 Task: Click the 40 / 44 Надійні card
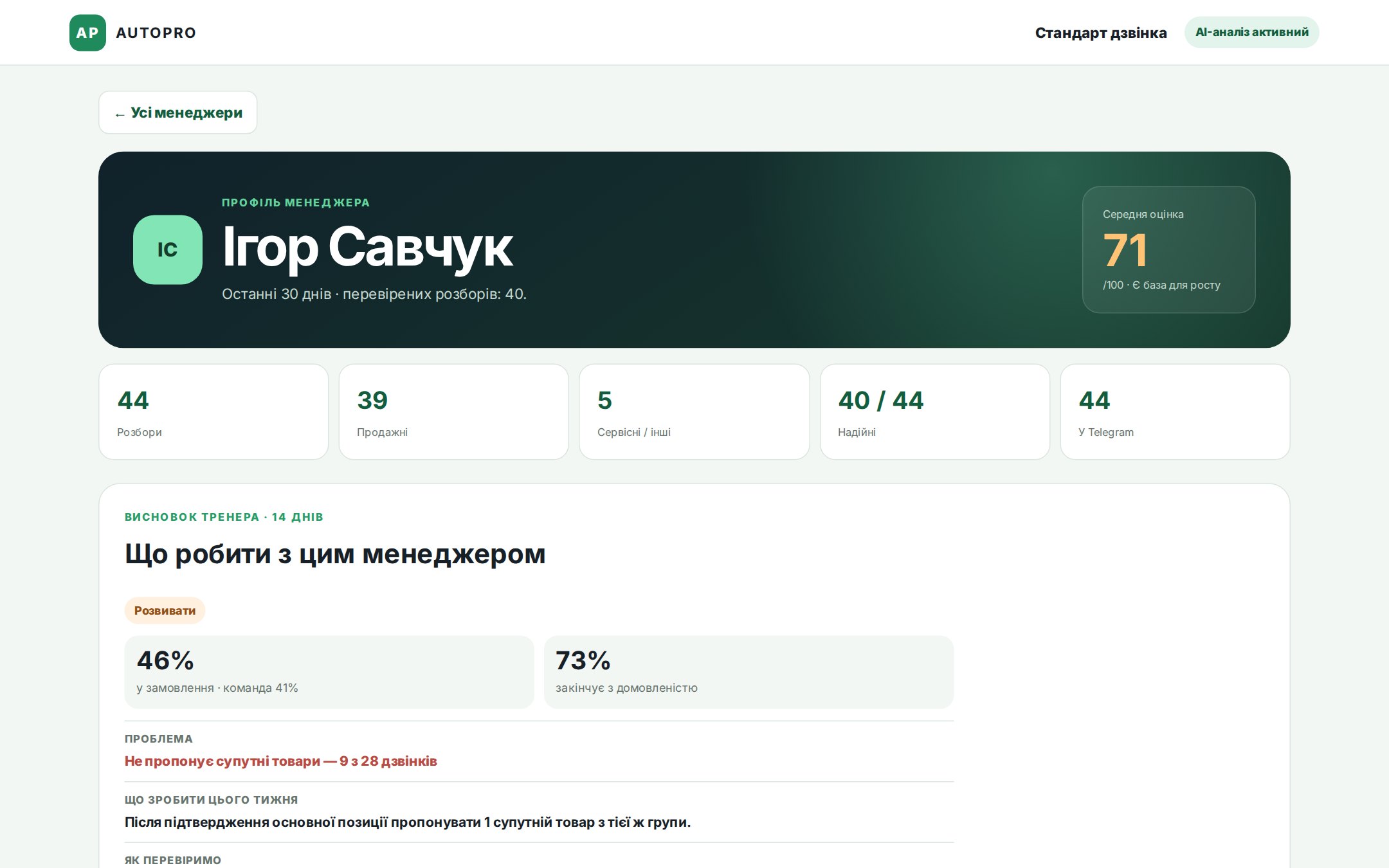[x=935, y=412]
